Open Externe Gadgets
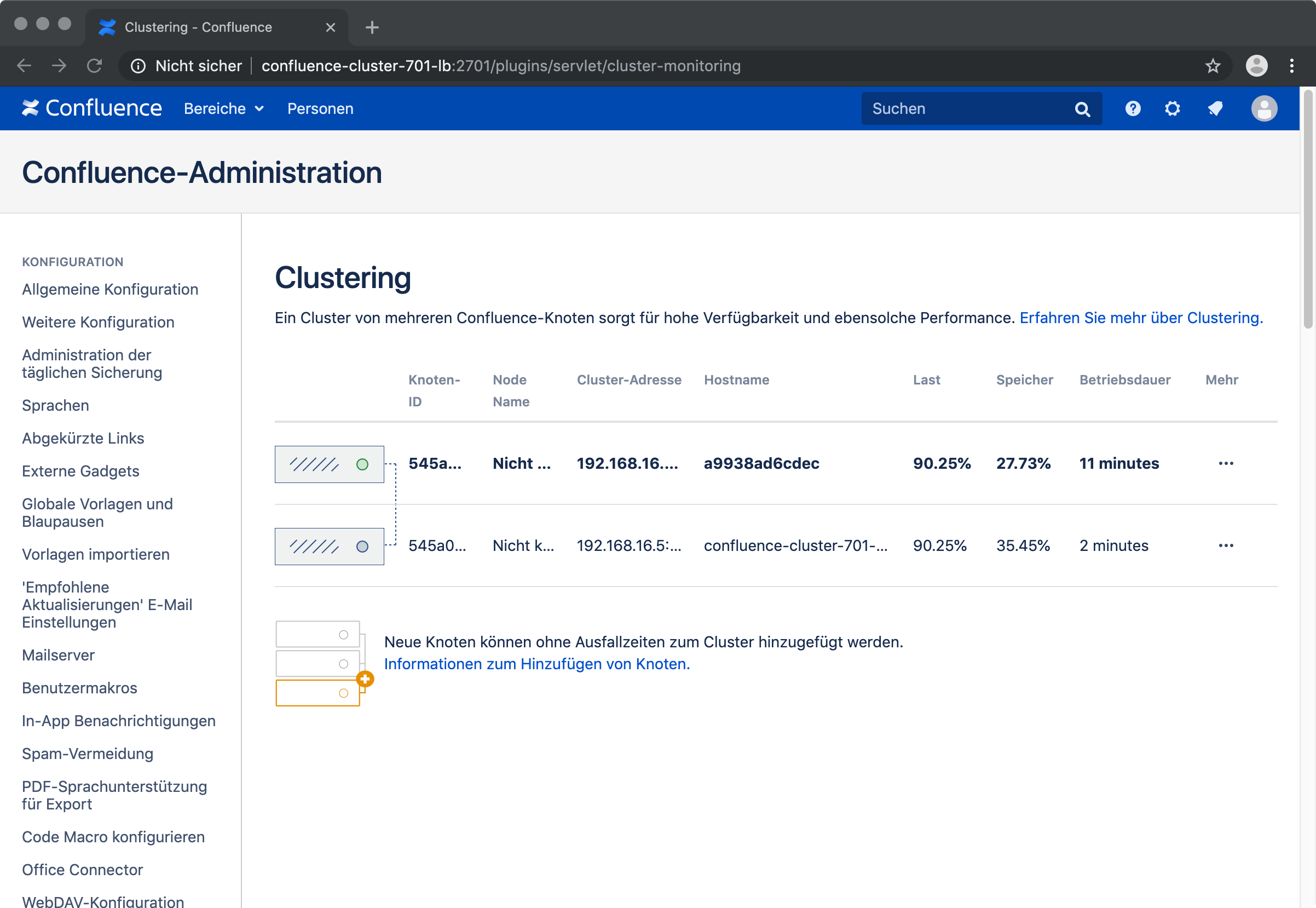Screen dimensions: 1316x908 pos(80,471)
